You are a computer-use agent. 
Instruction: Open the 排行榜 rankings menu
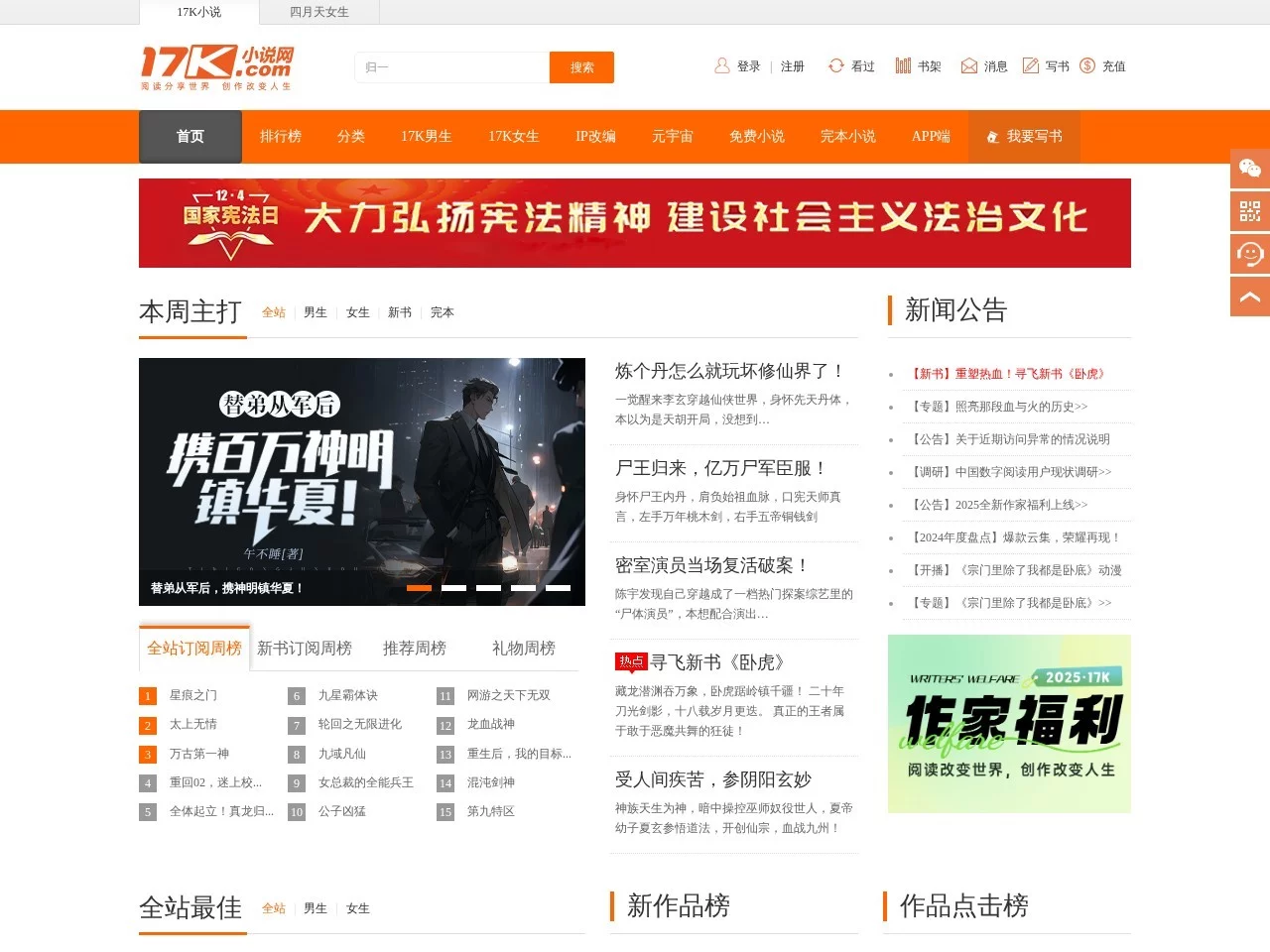281,137
